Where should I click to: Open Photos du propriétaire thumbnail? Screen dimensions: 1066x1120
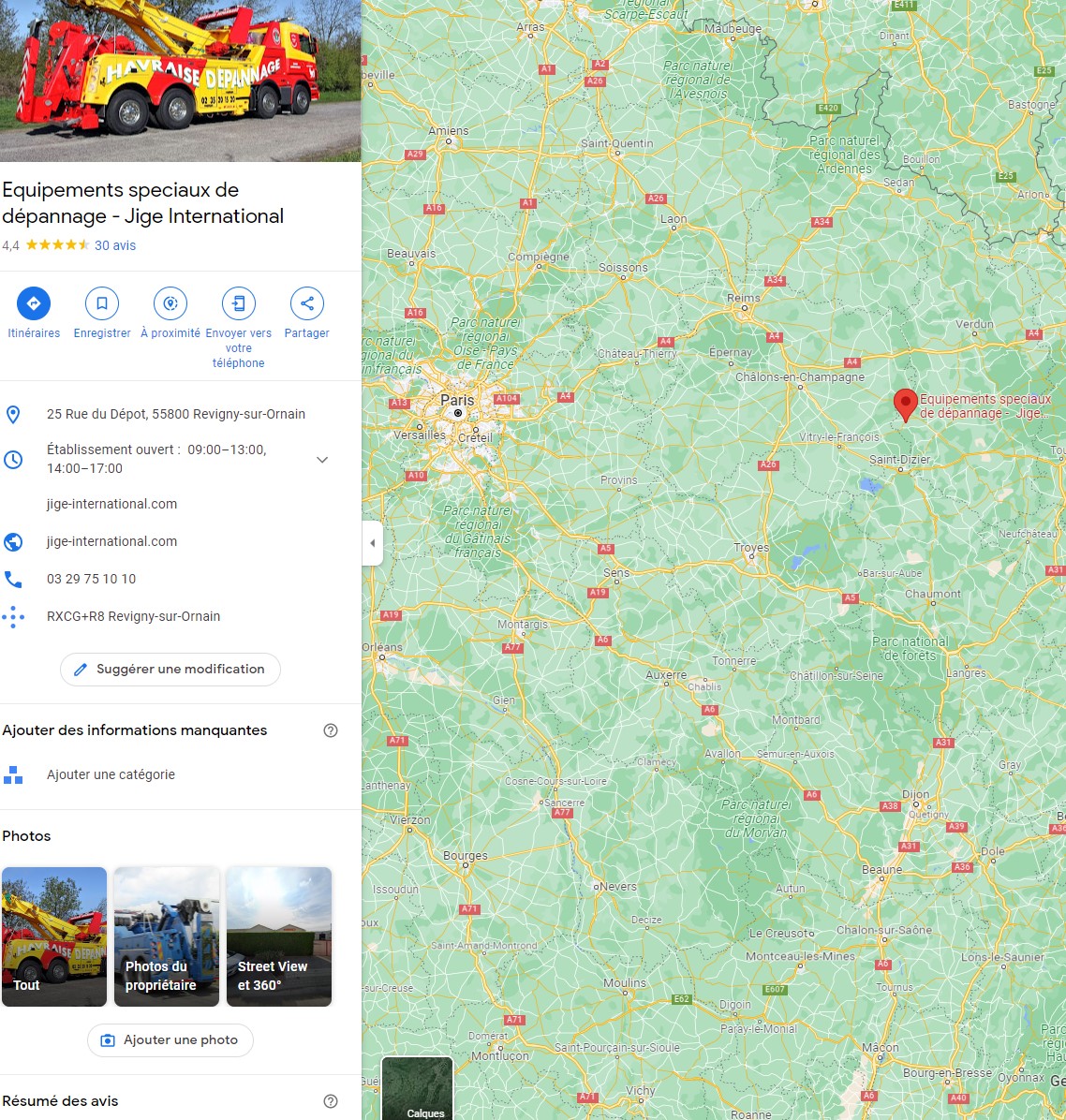click(x=167, y=936)
